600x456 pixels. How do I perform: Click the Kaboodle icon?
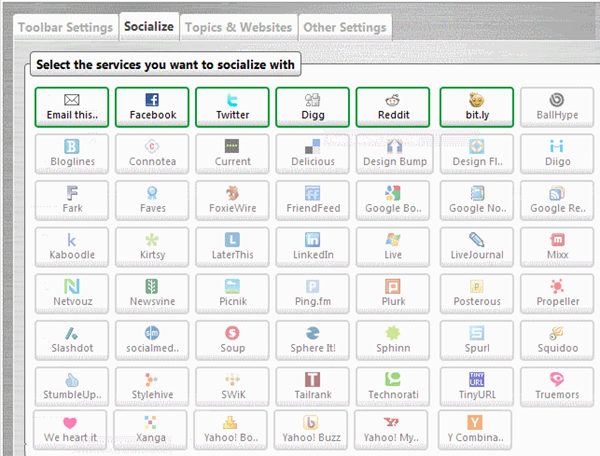pos(72,240)
